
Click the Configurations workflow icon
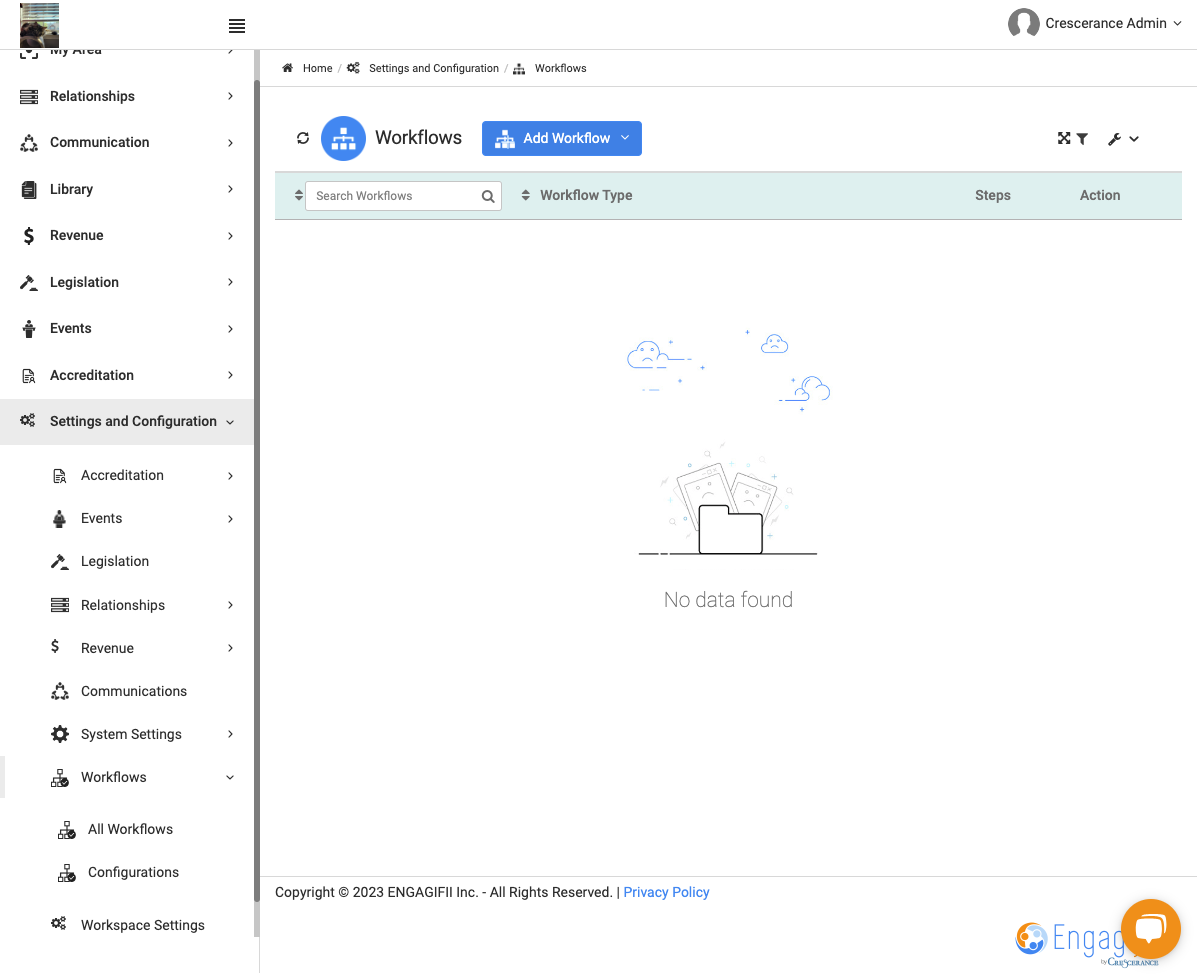pyautogui.click(x=67, y=873)
